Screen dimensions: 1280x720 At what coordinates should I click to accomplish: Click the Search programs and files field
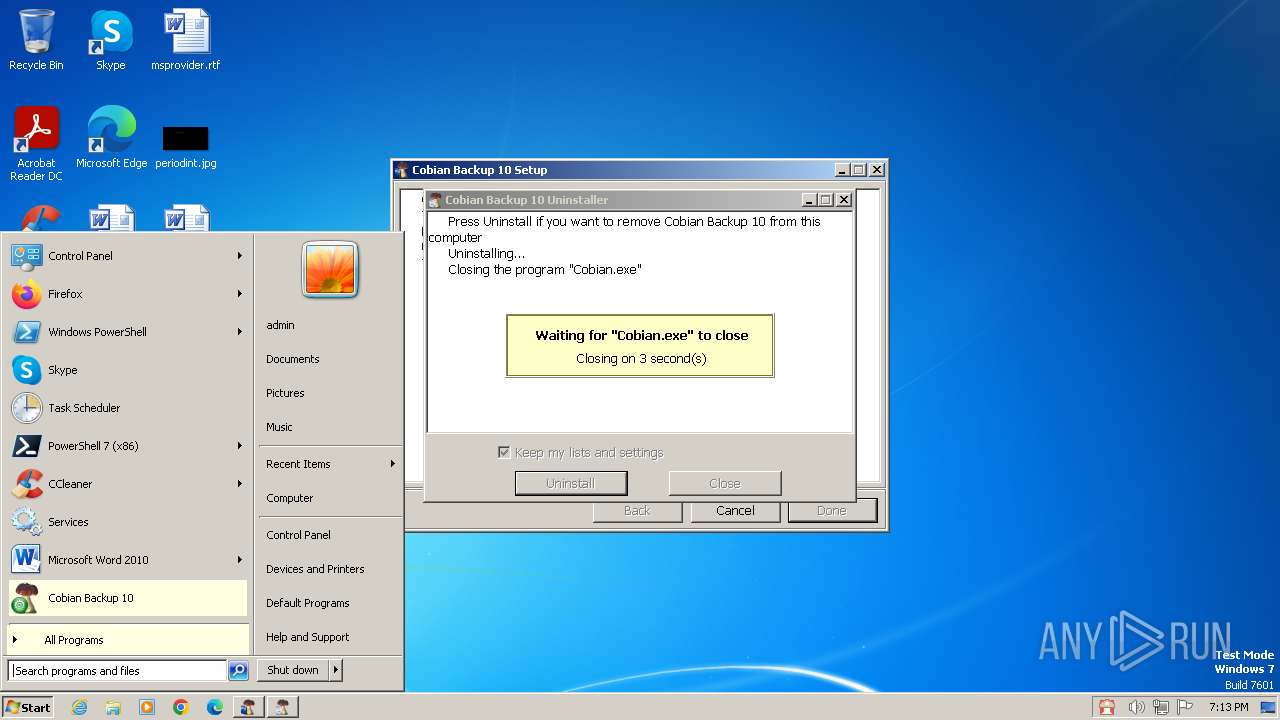118,671
